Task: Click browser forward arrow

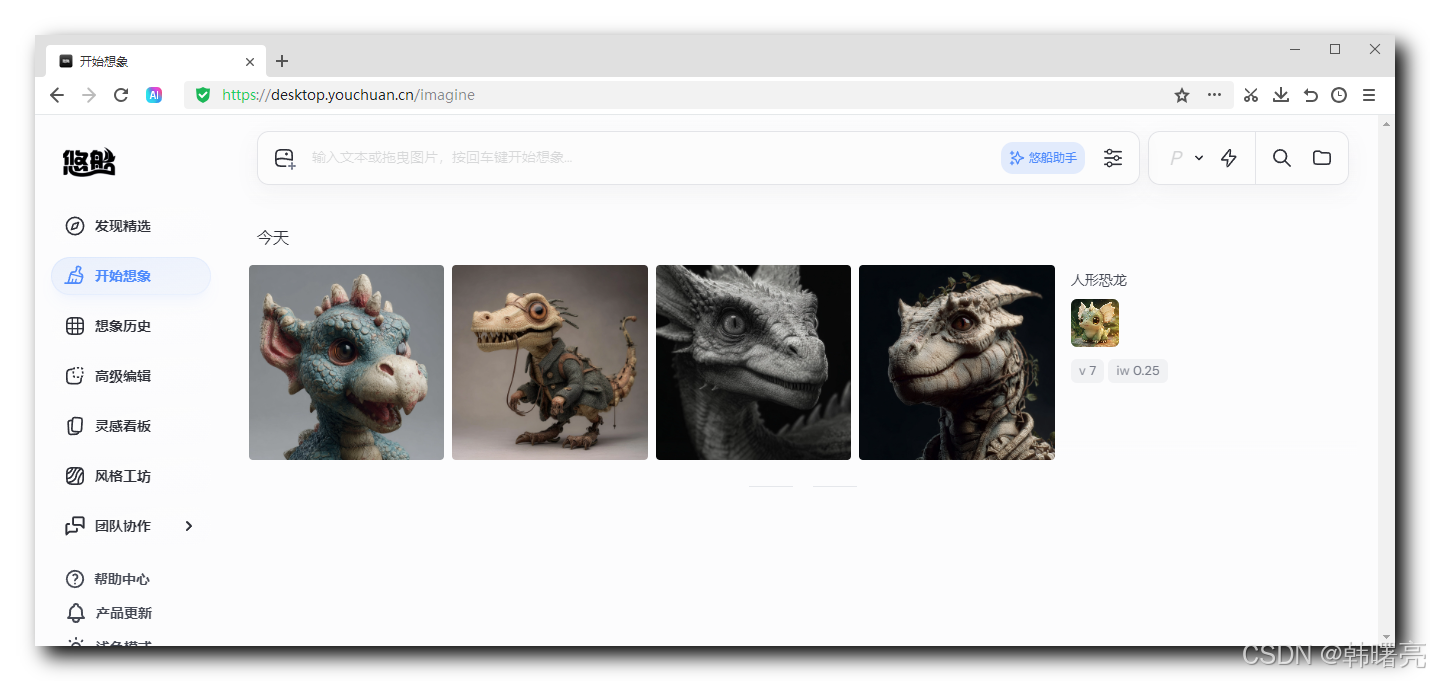Action: pyautogui.click(x=89, y=95)
